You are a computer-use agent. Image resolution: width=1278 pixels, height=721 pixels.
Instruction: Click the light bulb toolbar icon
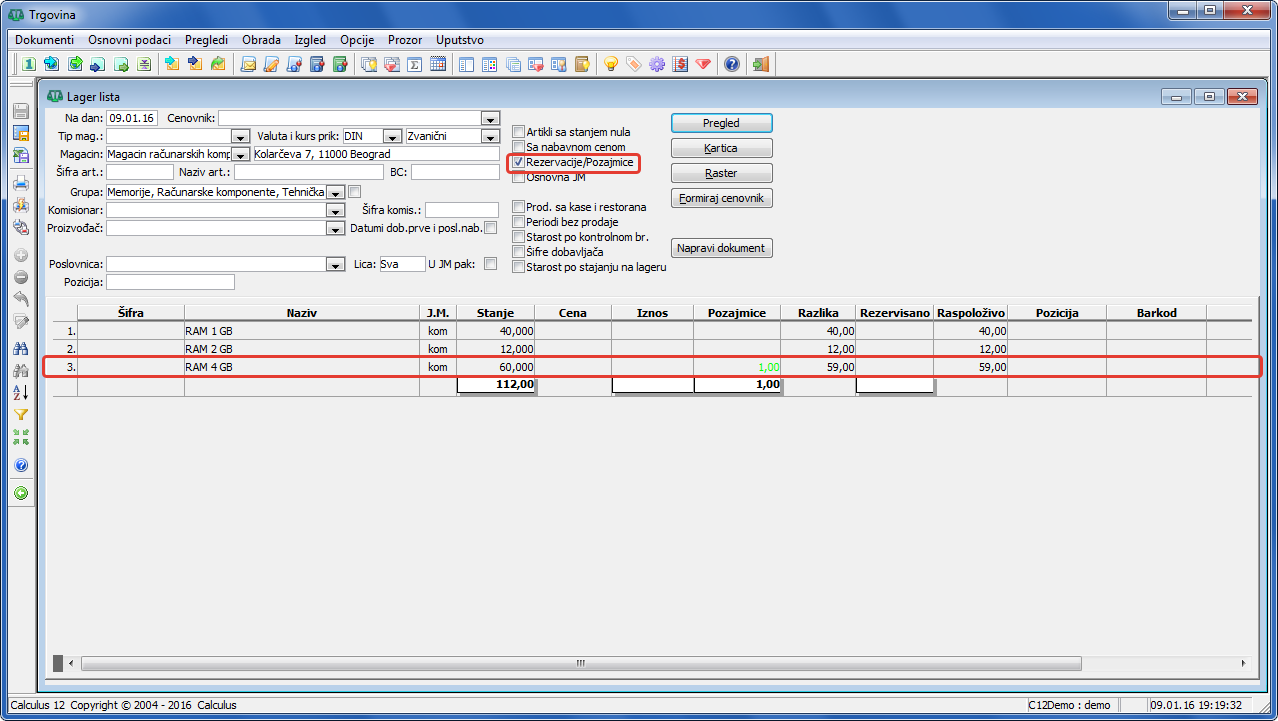pyautogui.click(x=610, y=64)
